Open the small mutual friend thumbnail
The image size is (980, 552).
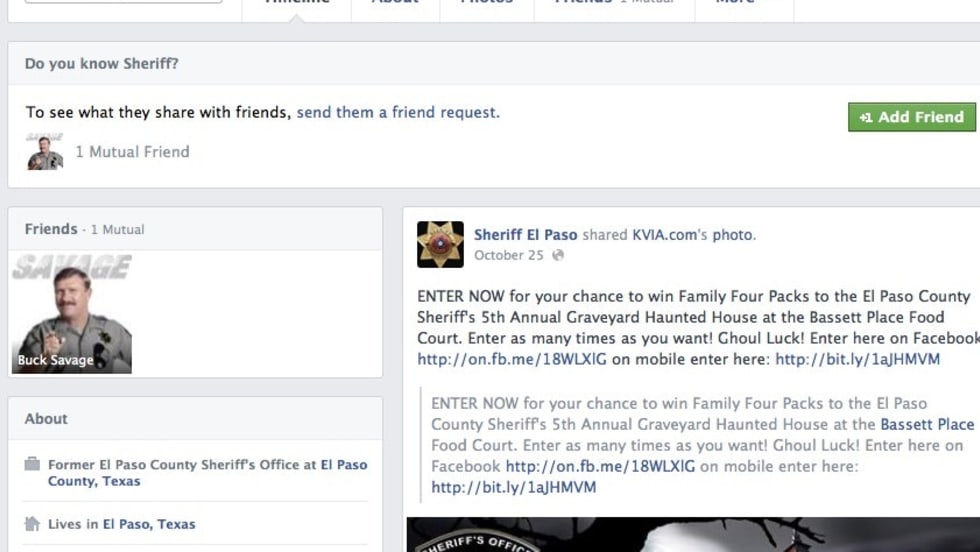(45, 151)
